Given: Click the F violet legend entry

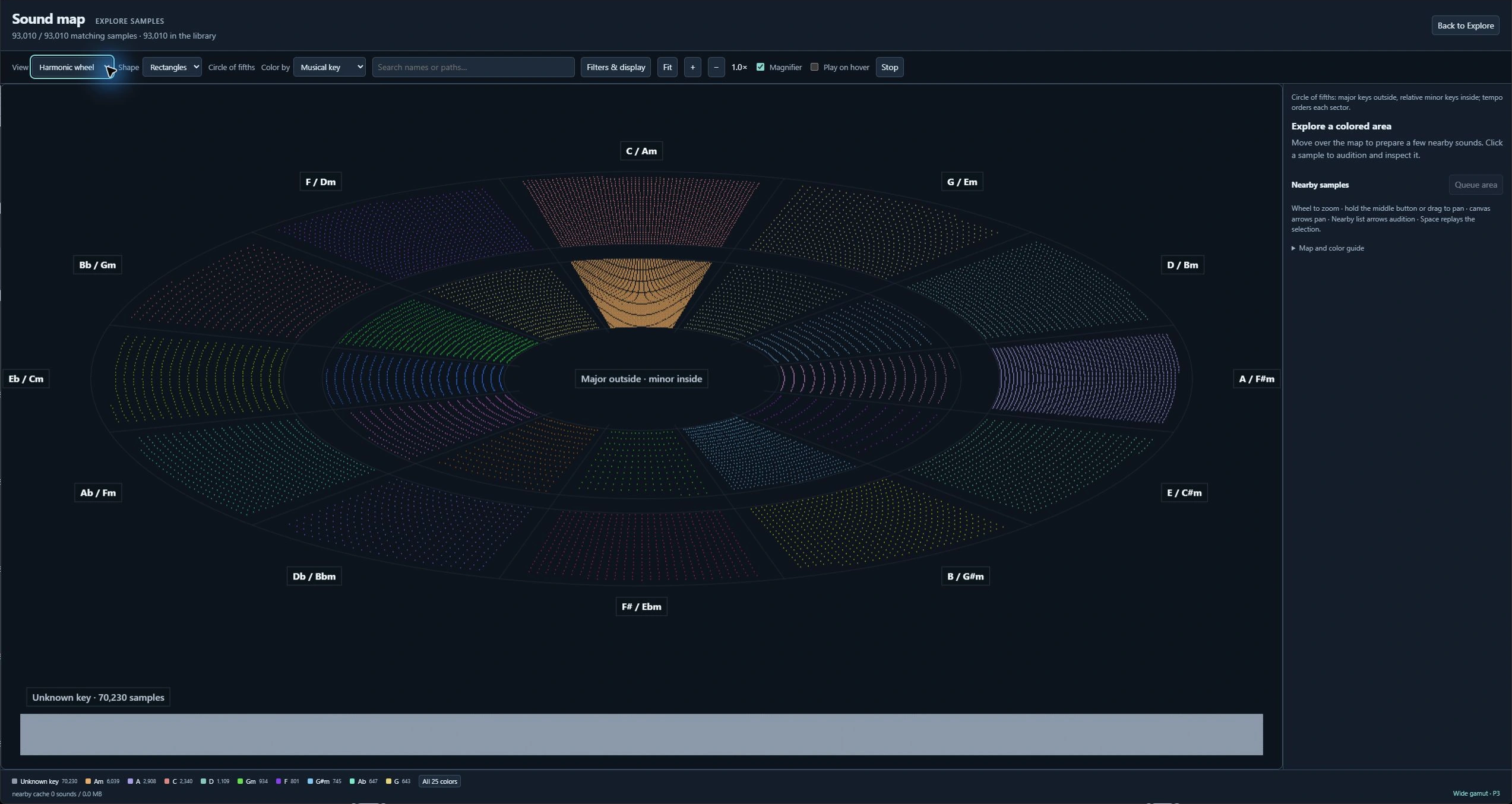Looking at the screenshot, I should pos(287,781).
